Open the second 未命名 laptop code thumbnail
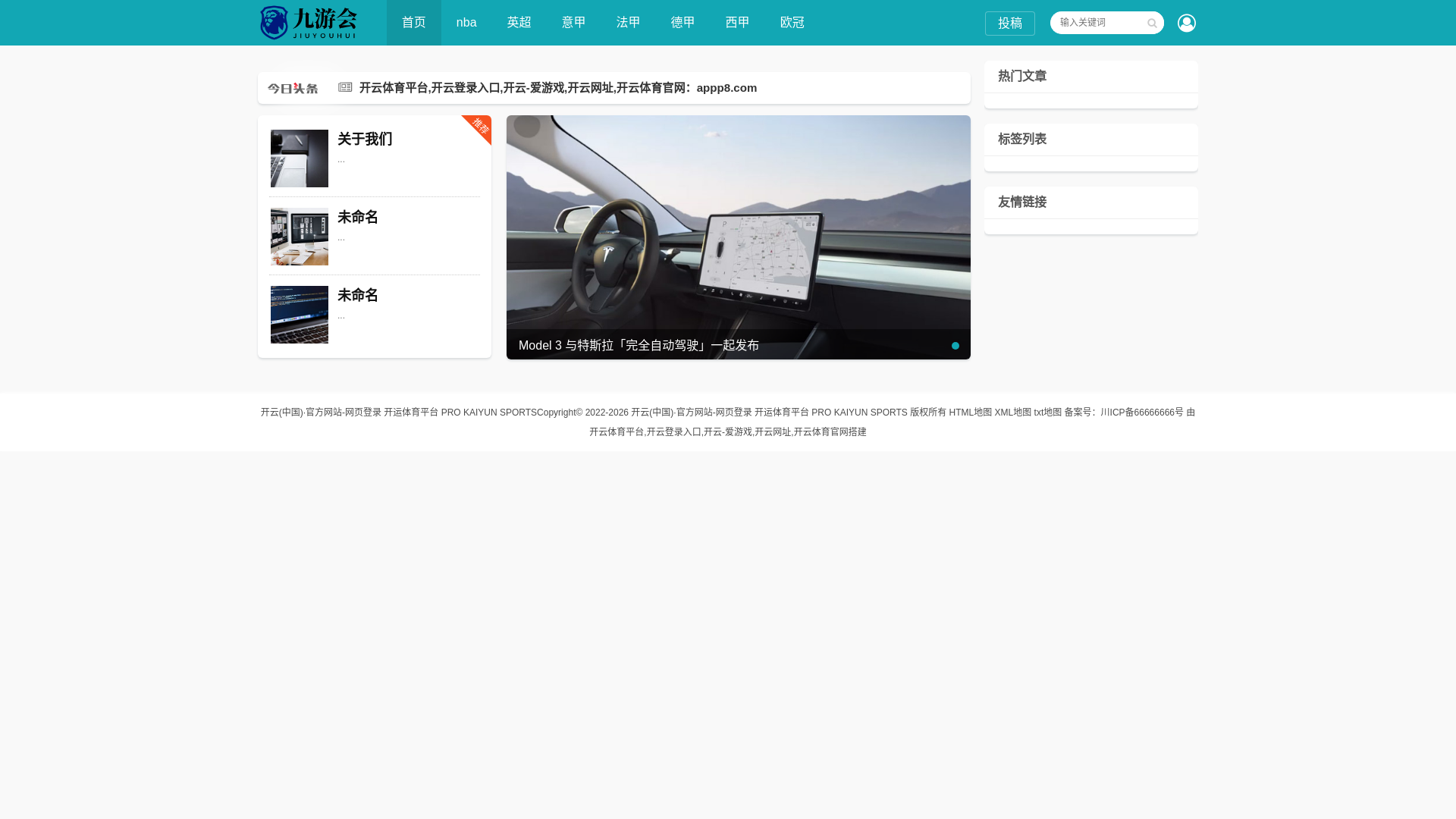The height and width of the screenshot is (819, 1456). coord(300,315)
